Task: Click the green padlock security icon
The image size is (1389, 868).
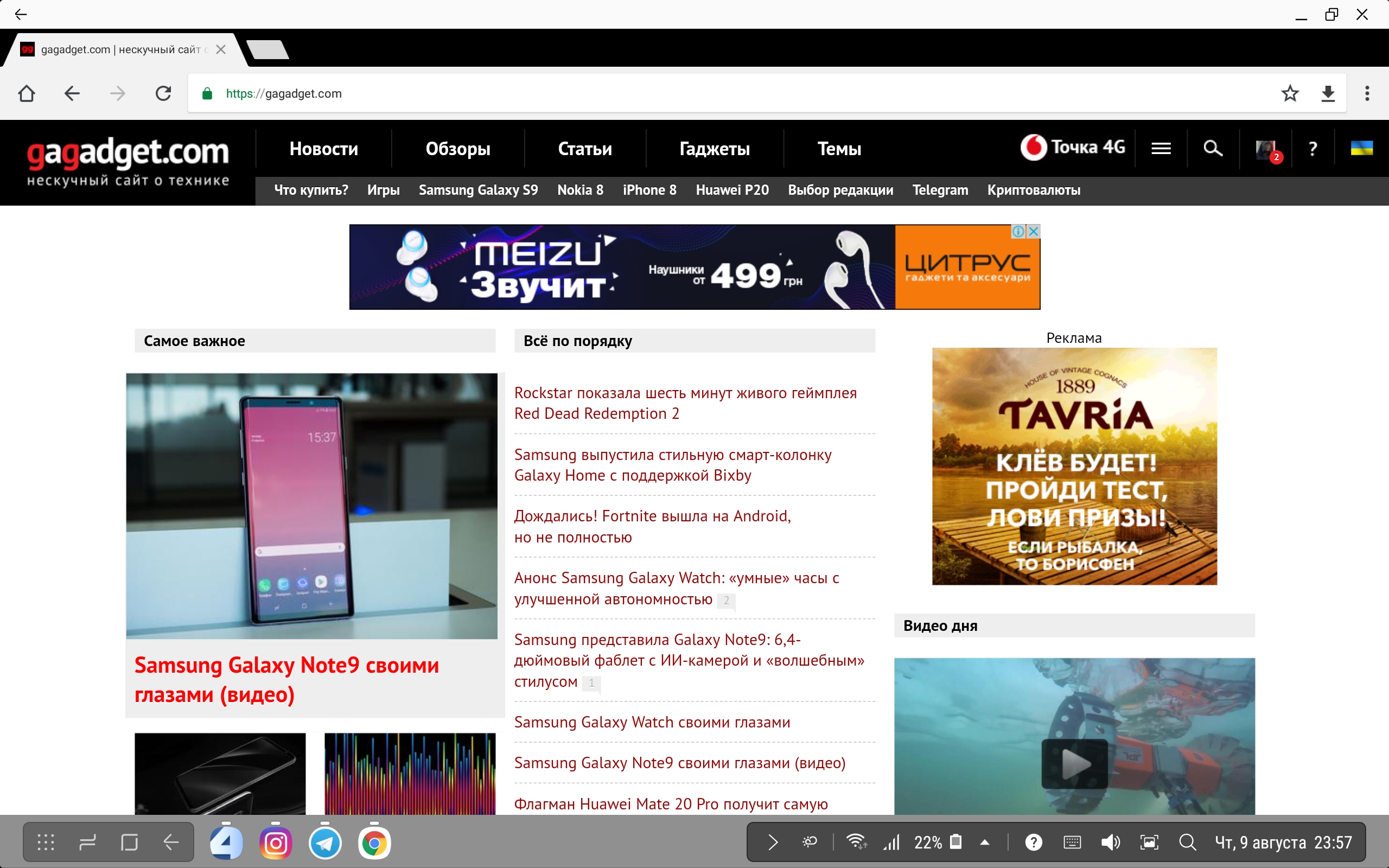Action: click(207, 93)
